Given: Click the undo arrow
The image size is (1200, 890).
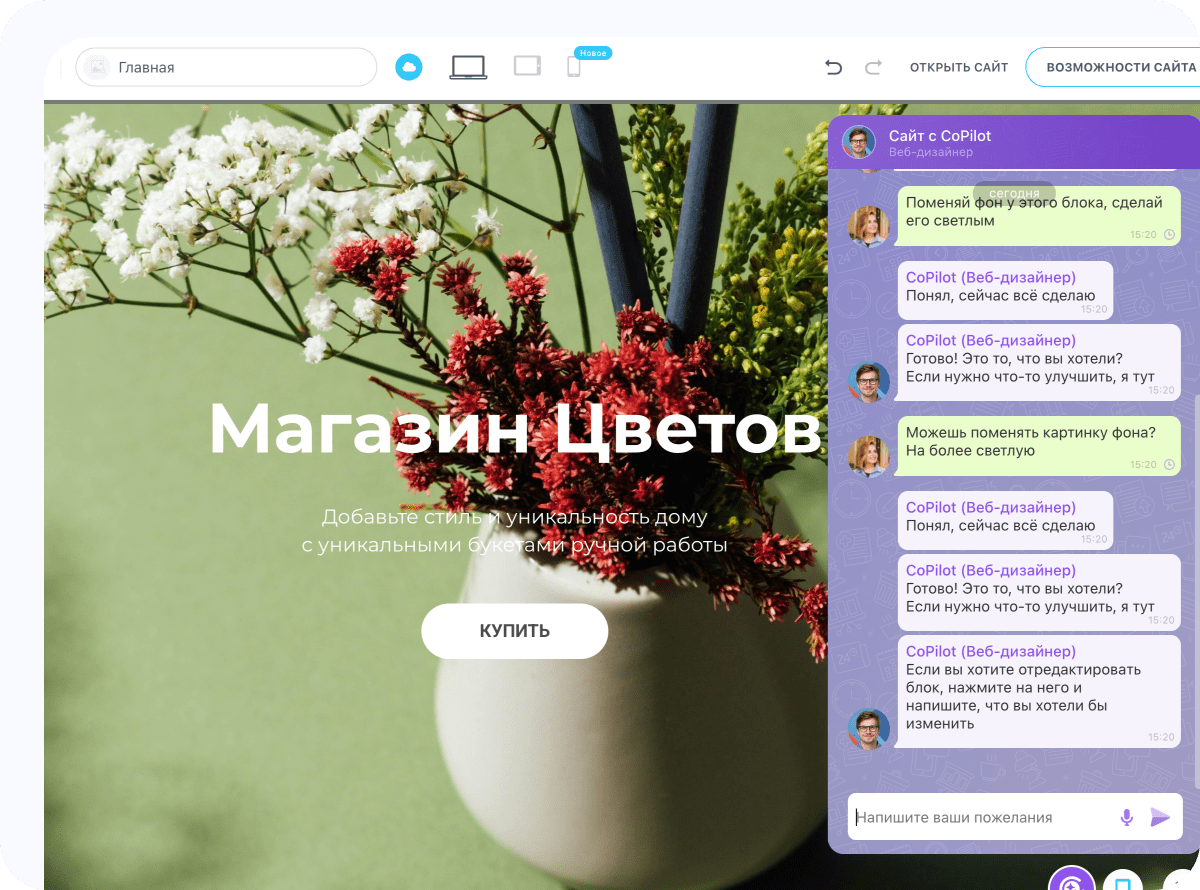Looking at the screenshot, I should pyautogui.click(x=833, y=67).
